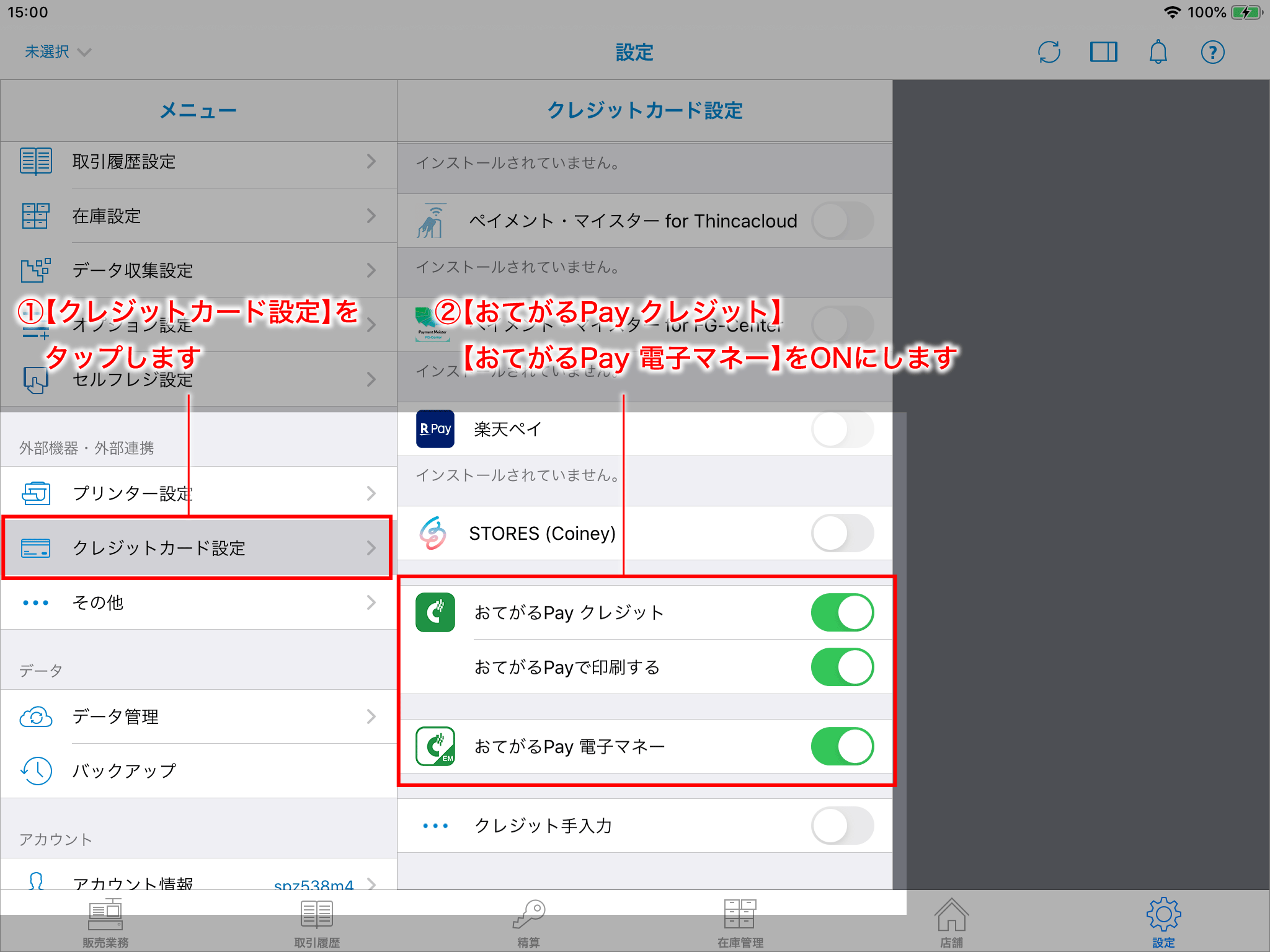
Task: Tap the R Pay logo icon
Action: [435, 429]
